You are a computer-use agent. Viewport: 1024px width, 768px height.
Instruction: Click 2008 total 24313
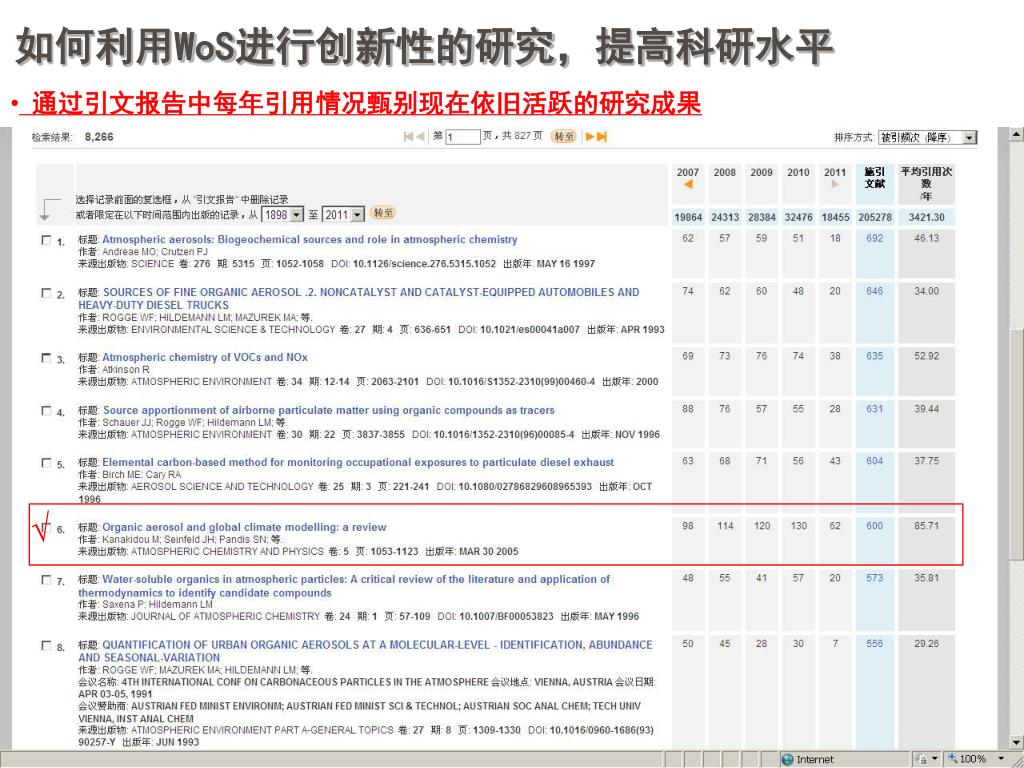pyautogui.click(x=725, y=217)
